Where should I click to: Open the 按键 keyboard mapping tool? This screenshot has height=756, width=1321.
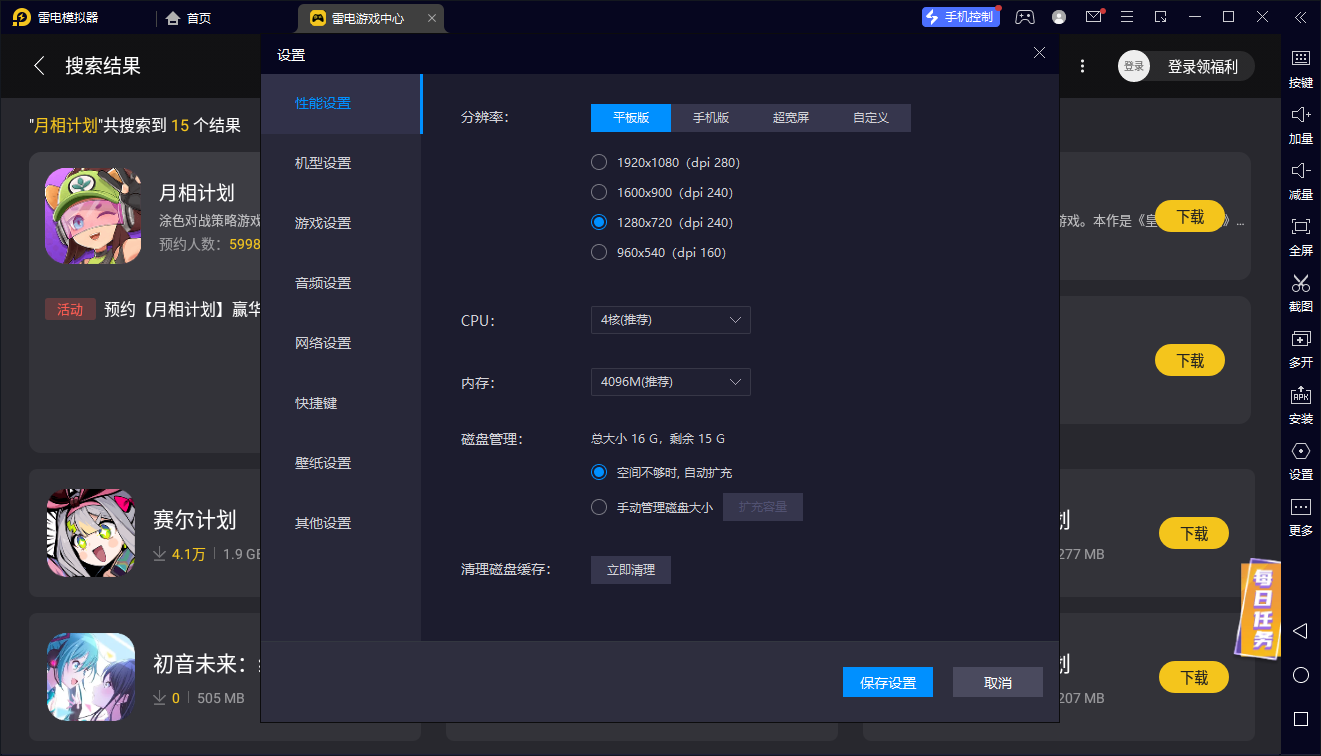click(x=1300, y=68)
